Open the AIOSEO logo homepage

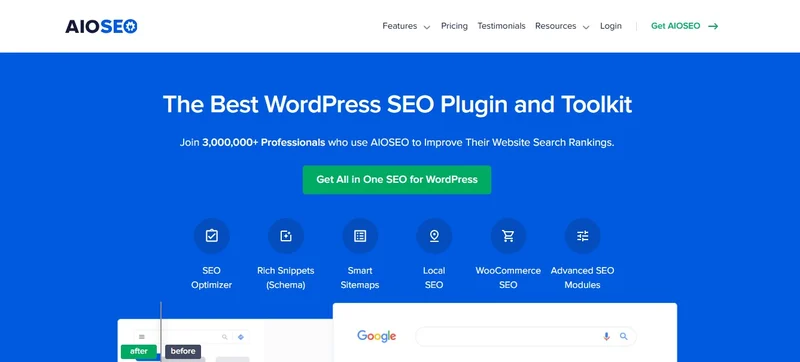101,26
